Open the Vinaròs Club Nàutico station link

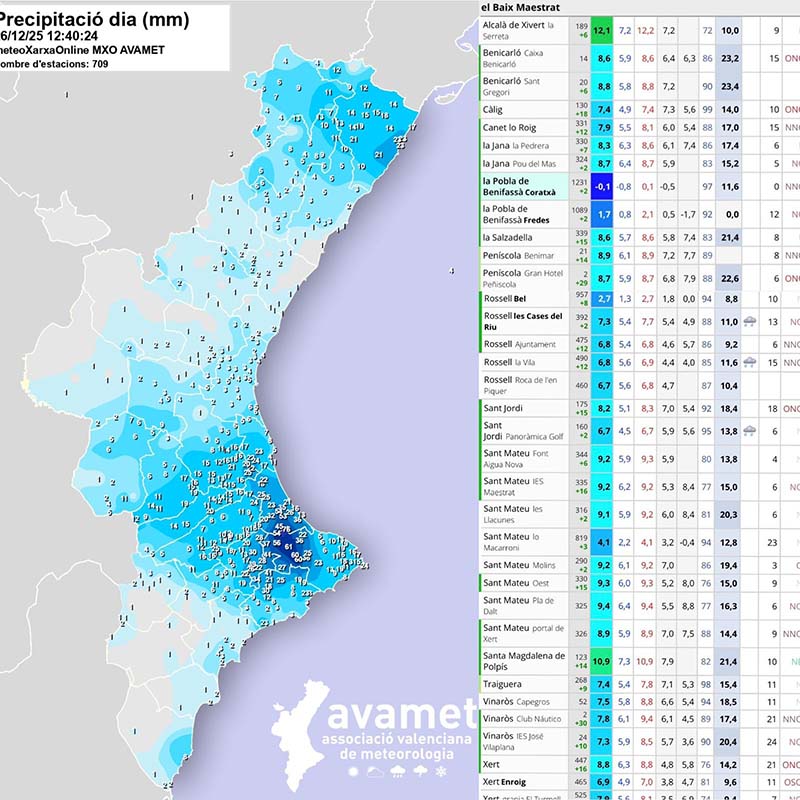pos(519,717)
